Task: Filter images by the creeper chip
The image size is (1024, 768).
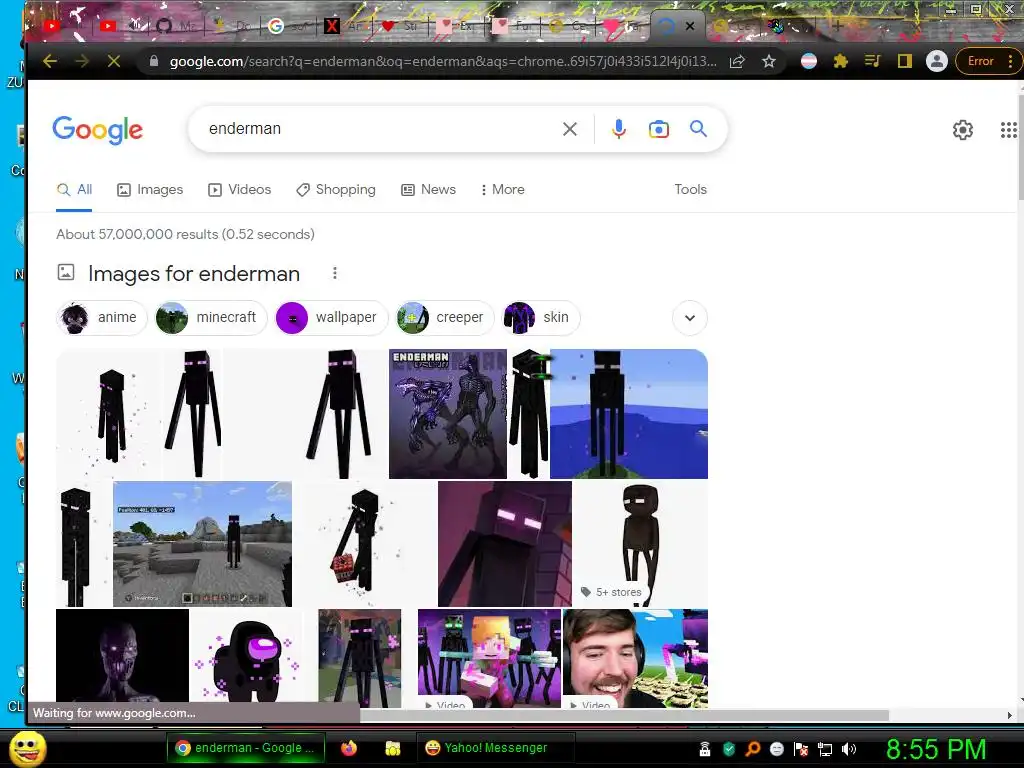Action: [445, 317]
